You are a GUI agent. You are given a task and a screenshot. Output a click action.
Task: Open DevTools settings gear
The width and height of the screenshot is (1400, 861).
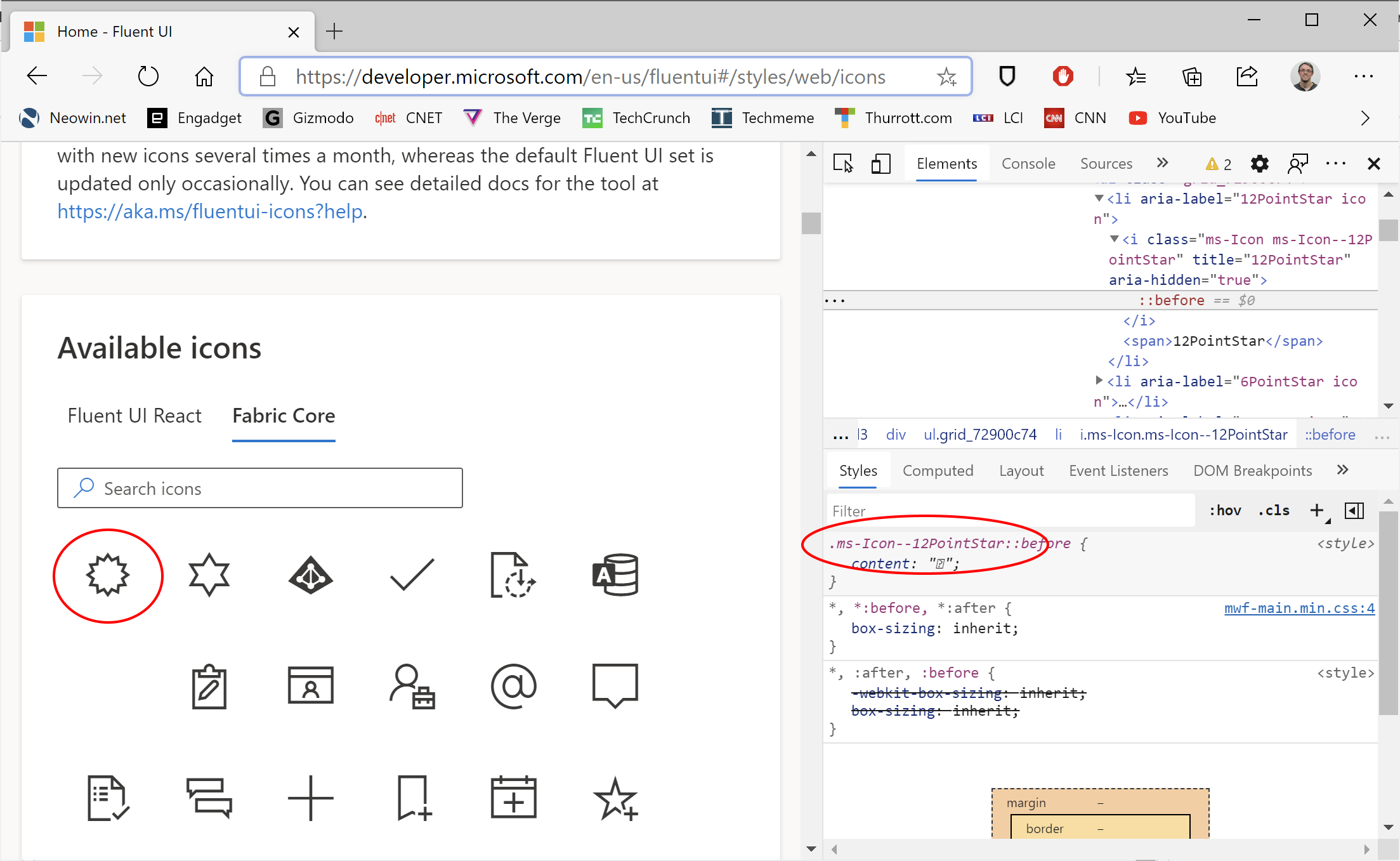coord(1259,164)
